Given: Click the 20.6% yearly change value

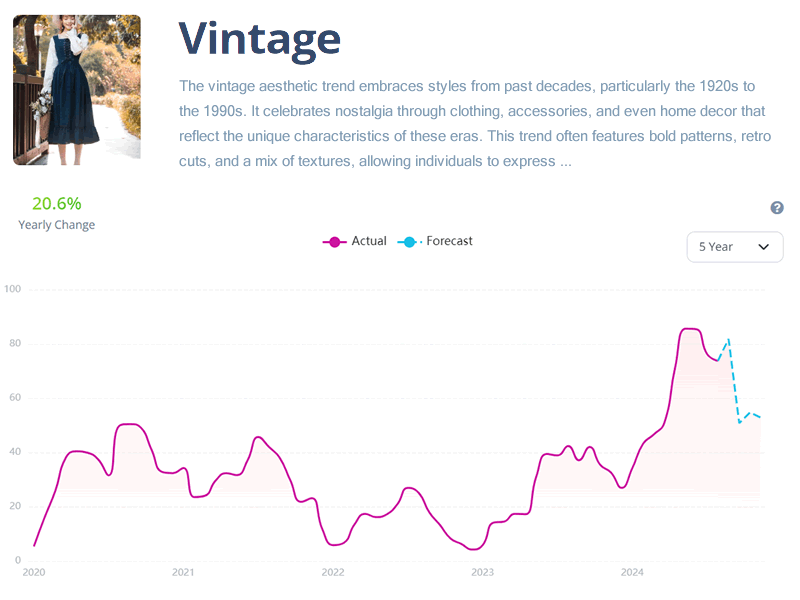Looking at the screenshot, I should point(57,204).
